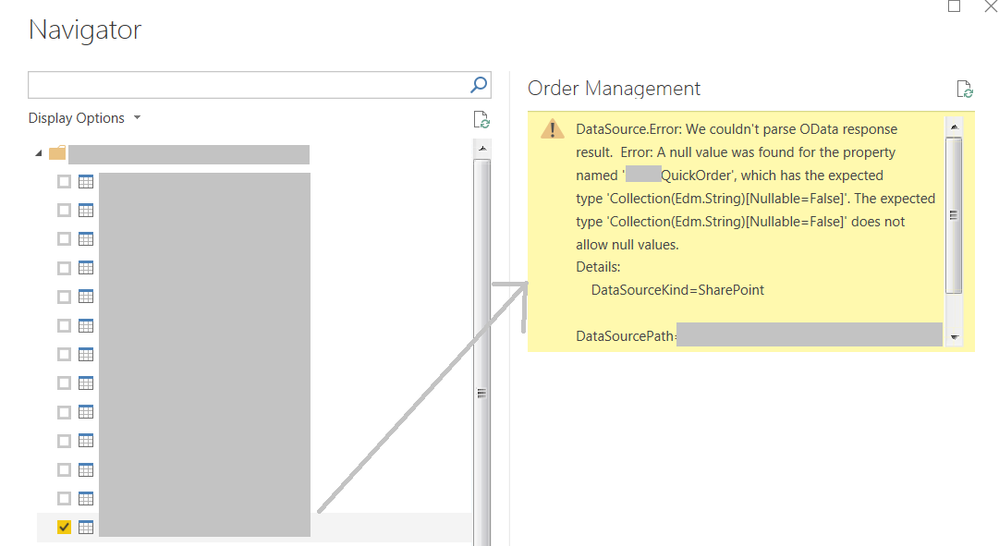This screenshot has width=999, height=546.
Task: Click the error message scrollbar thumb
Action: [954, 215]
